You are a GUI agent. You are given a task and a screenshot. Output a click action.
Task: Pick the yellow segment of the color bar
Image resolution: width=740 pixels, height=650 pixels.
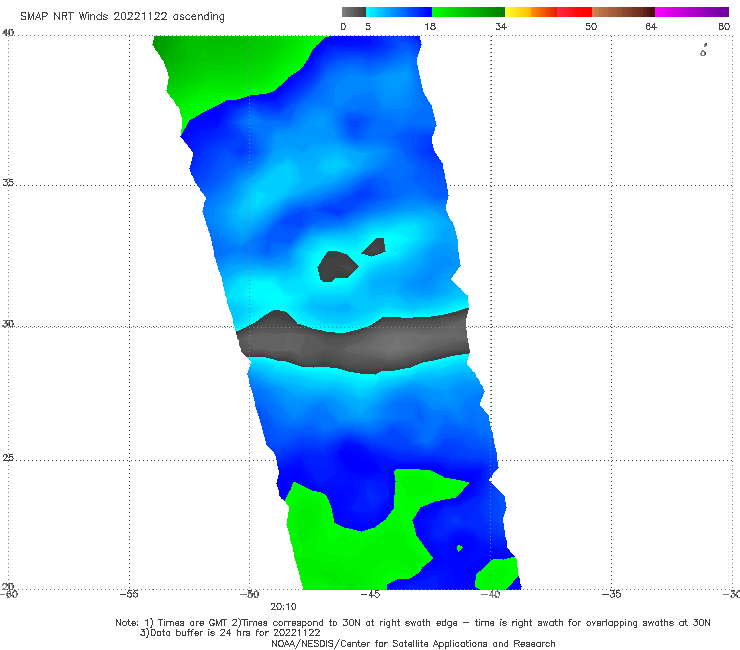[518, 12]
